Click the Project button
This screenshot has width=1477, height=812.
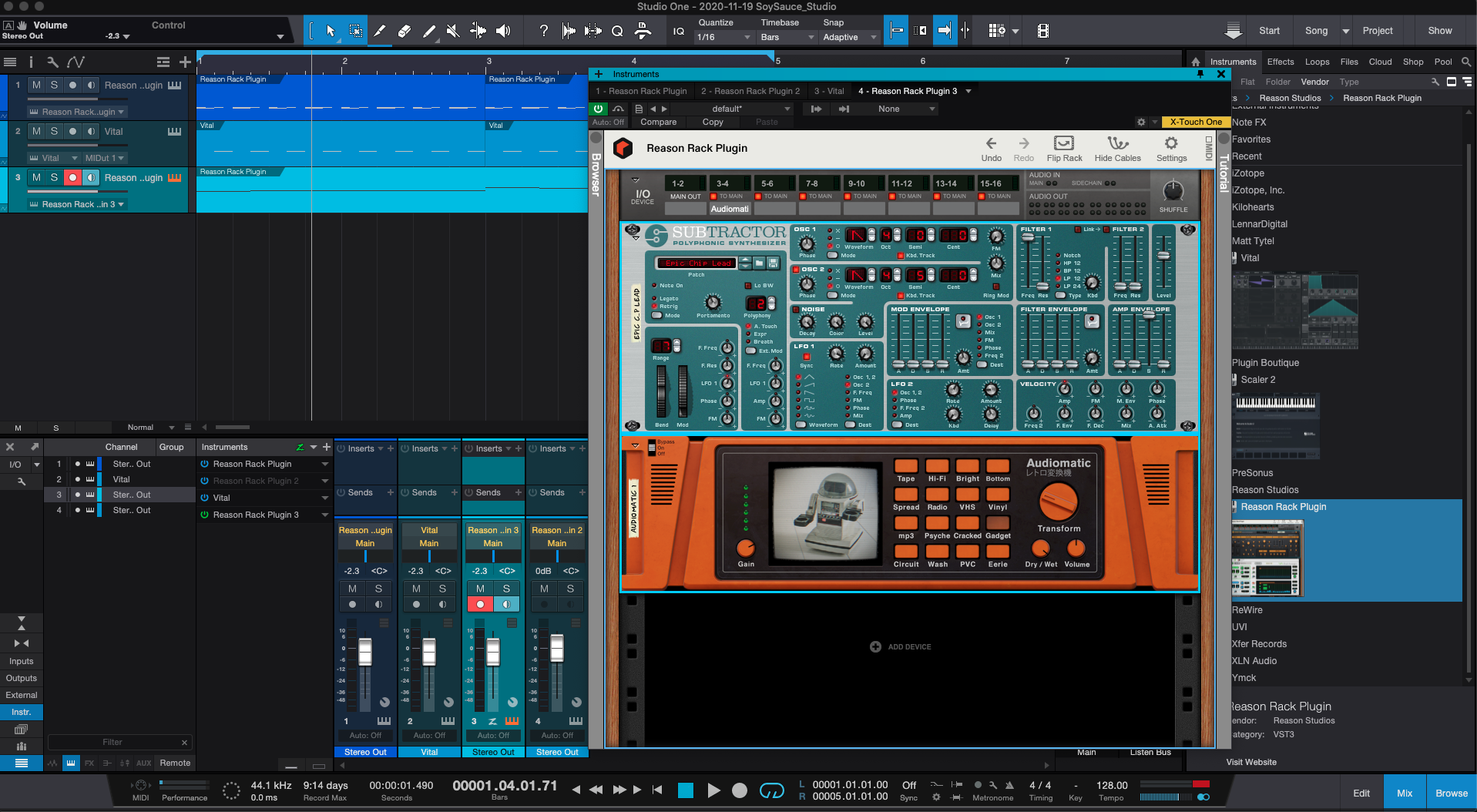click(x=1377, y=31)
